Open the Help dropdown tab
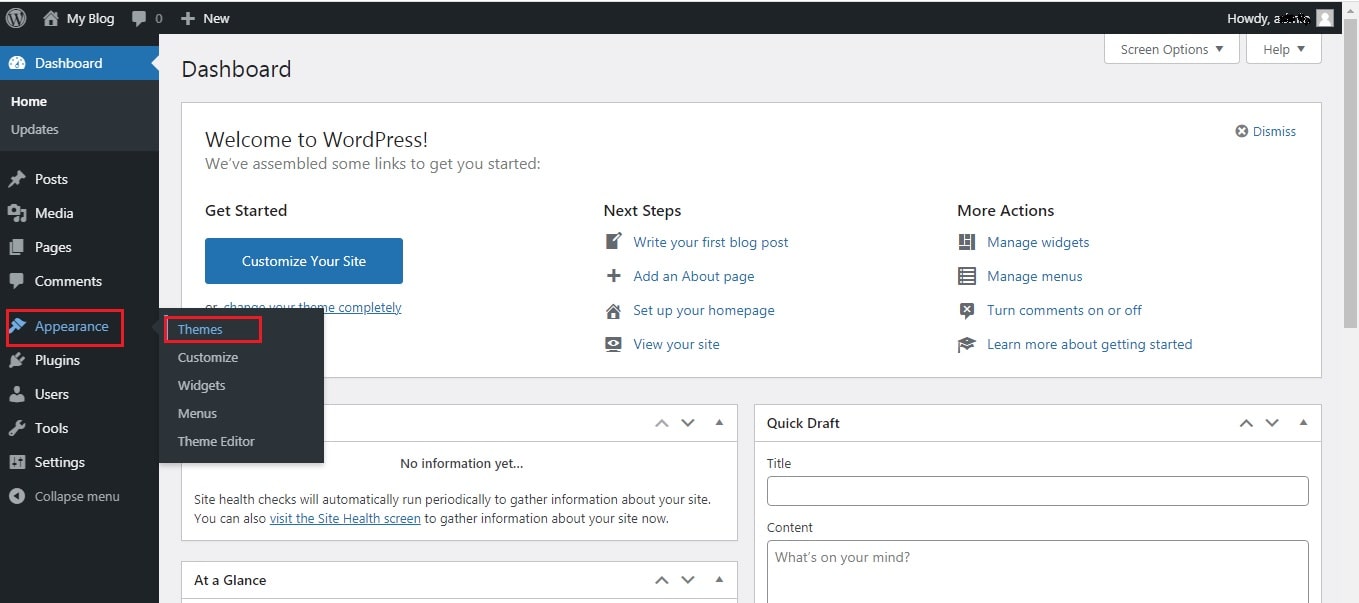The image size is (1359, 603). 1284,49
